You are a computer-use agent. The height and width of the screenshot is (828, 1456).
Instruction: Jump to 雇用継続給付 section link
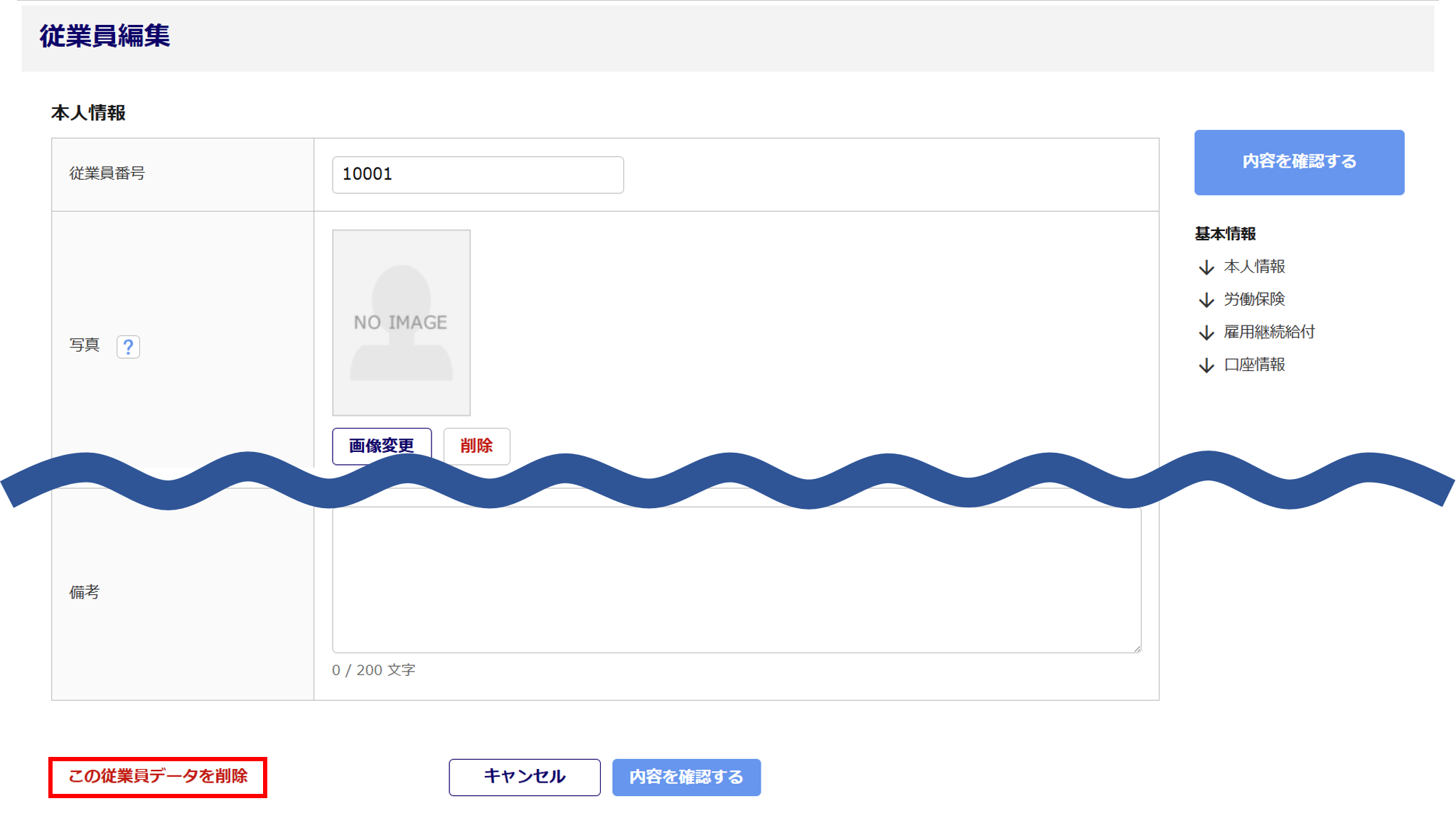(1269, 332)
